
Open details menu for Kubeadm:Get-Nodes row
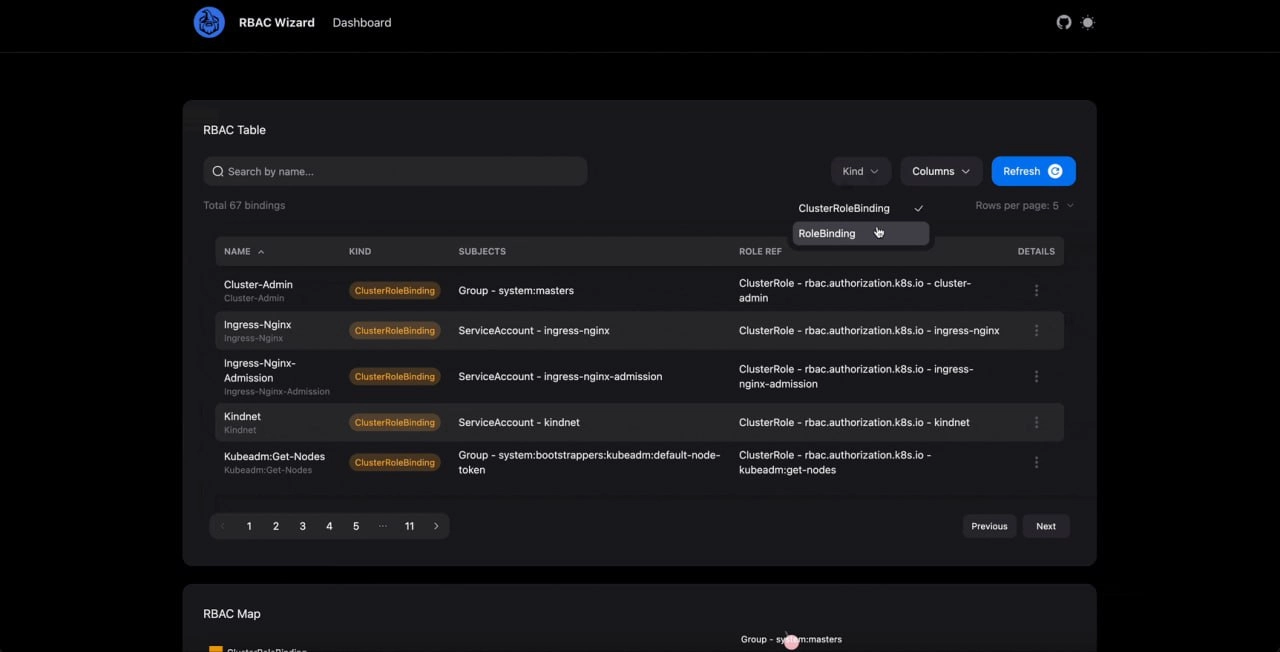[x=1036, y=462]
